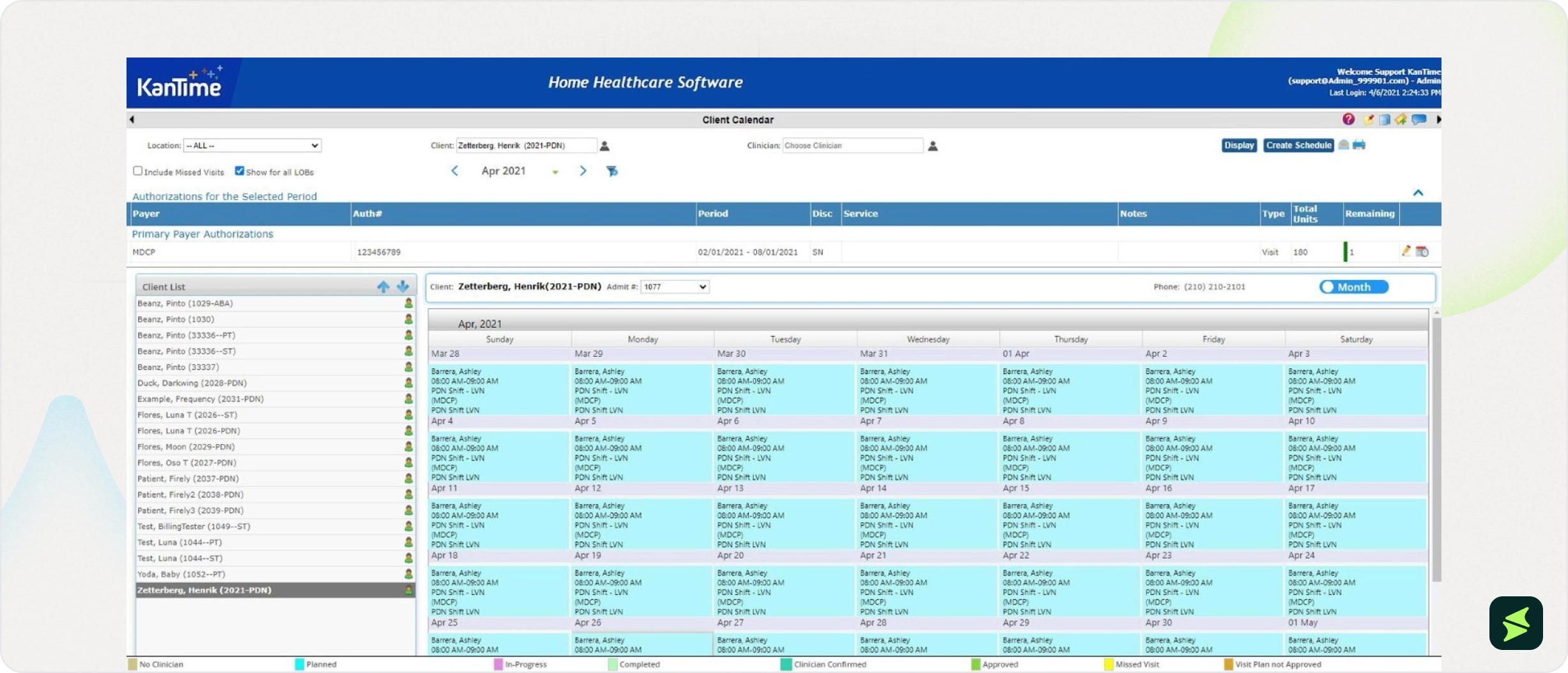1568x673 pixels.
Task: Click into the Client input field
Action: click(x=527, y=146)
